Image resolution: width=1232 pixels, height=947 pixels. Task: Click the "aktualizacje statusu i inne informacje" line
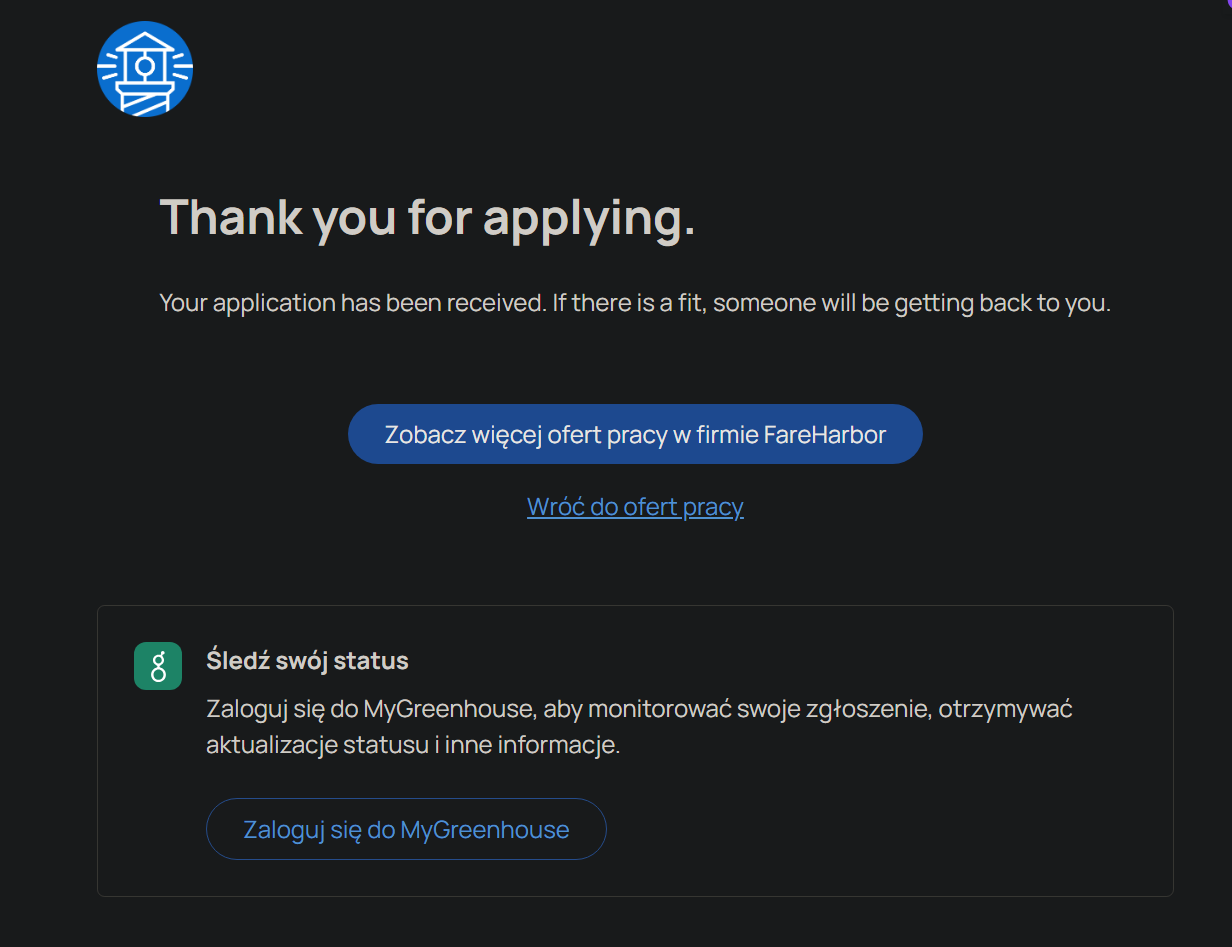point(413,746)
